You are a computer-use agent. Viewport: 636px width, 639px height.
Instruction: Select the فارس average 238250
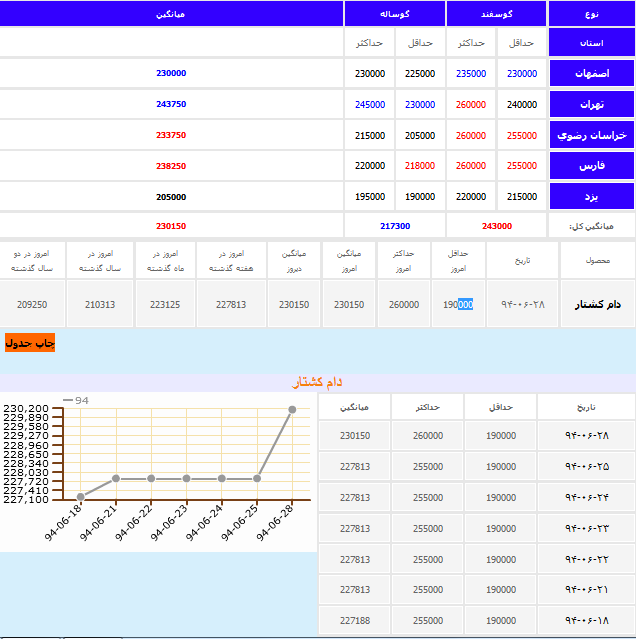171,166
